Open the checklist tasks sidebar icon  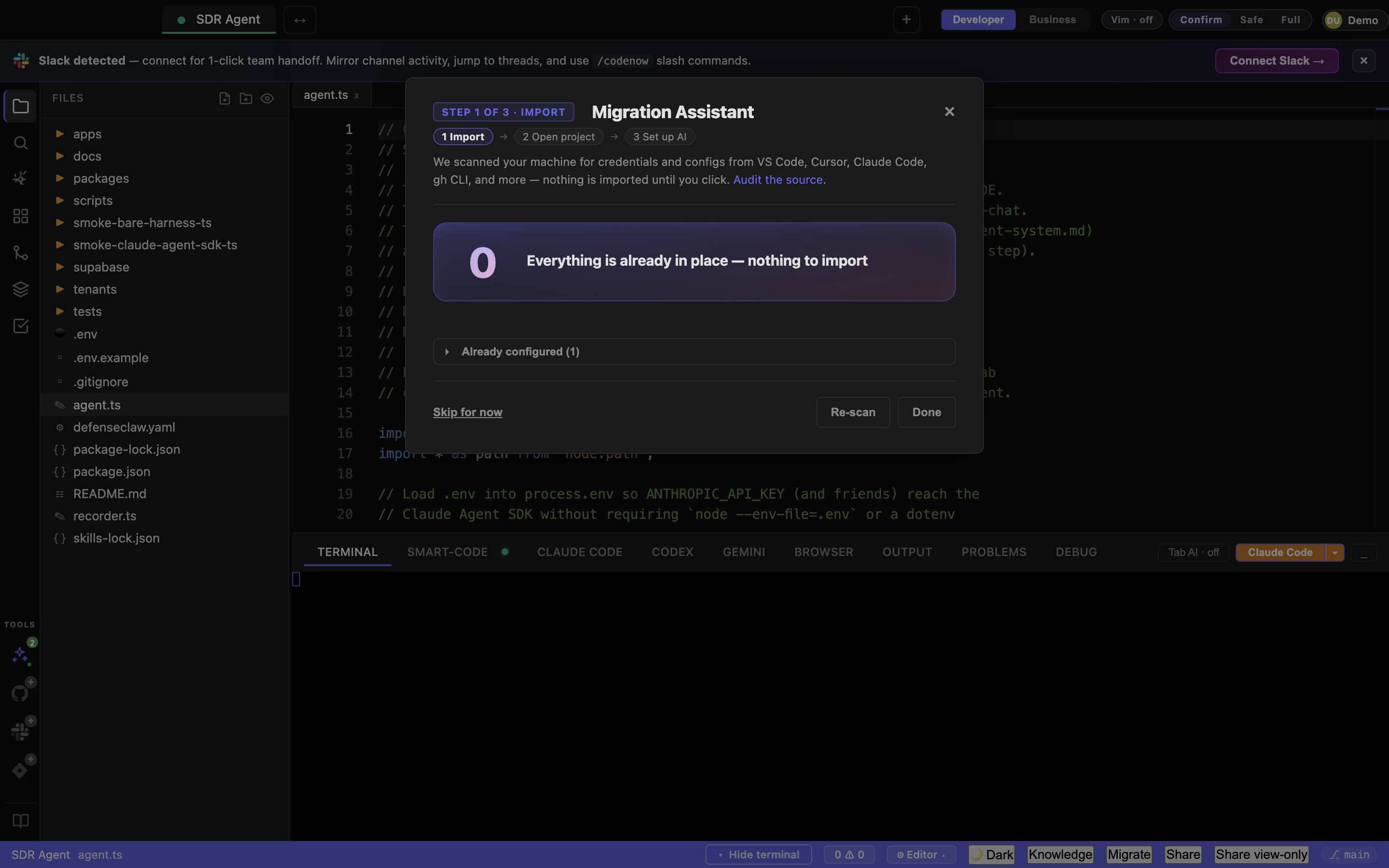point(20,326)
